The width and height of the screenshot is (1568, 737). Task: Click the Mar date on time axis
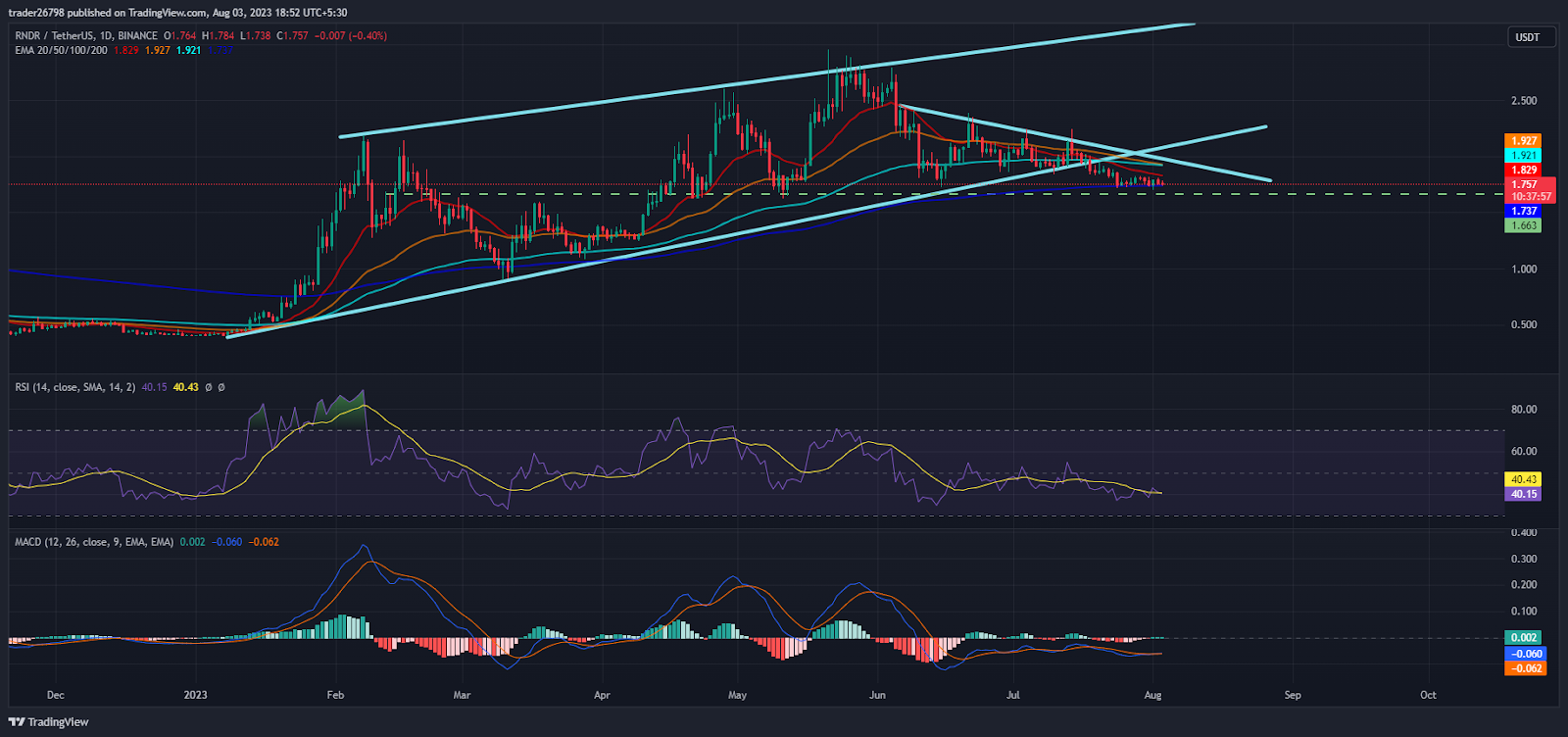pyautogui.click(x=462, y=695)
